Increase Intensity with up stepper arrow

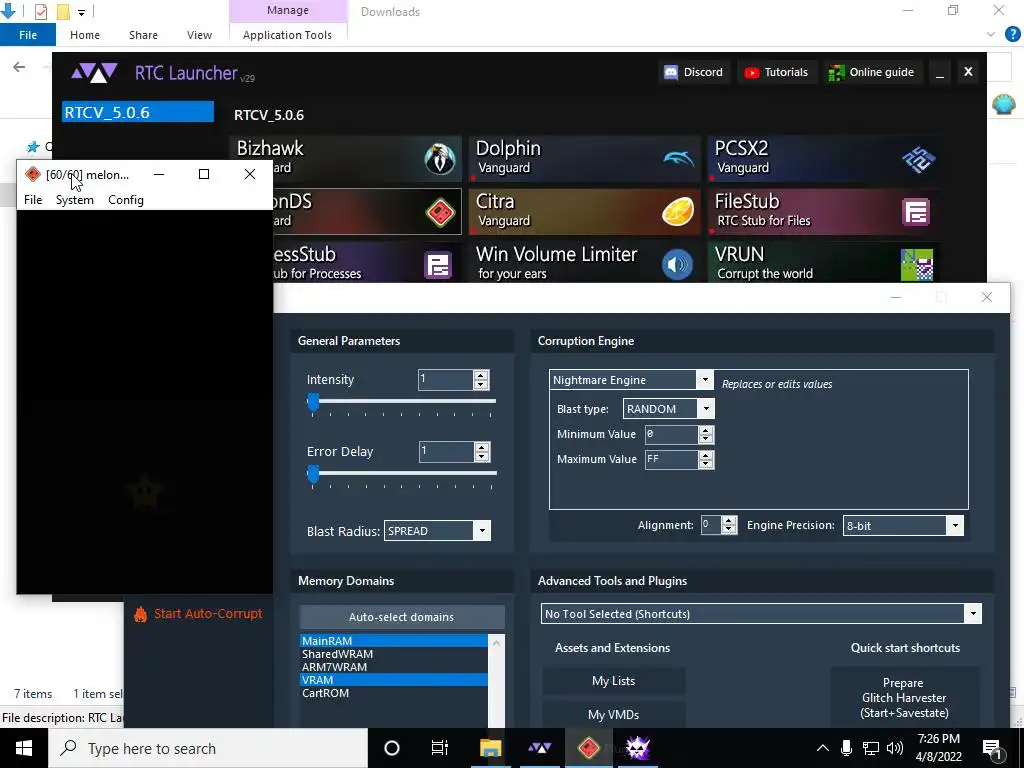coord(481,375)
